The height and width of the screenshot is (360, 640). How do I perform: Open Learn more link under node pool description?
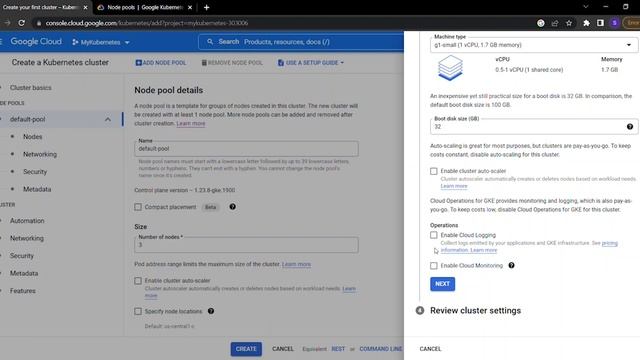[x=191, y=124]
